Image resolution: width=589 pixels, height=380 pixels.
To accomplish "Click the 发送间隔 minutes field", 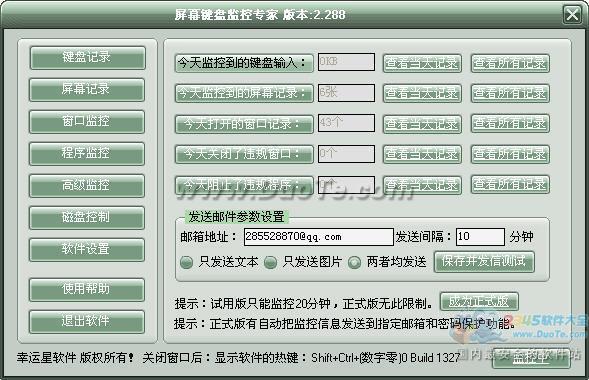I will [480, 237].
